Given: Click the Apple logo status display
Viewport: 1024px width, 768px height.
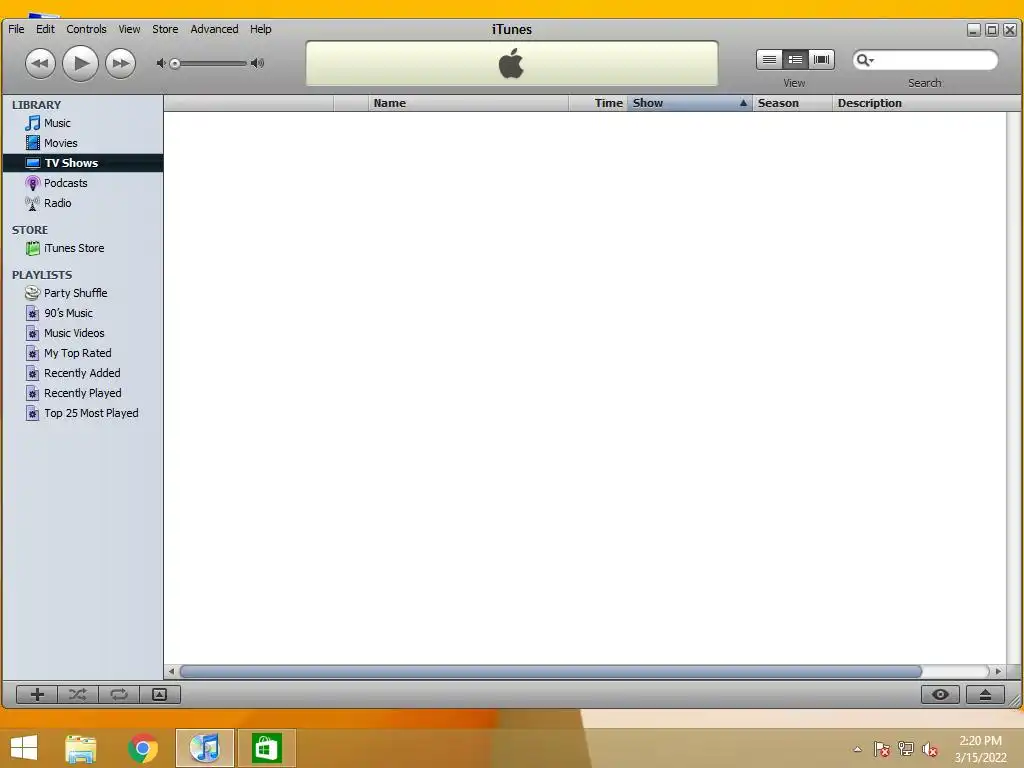Looking at the screenshot, I should (x=511, y=63).
